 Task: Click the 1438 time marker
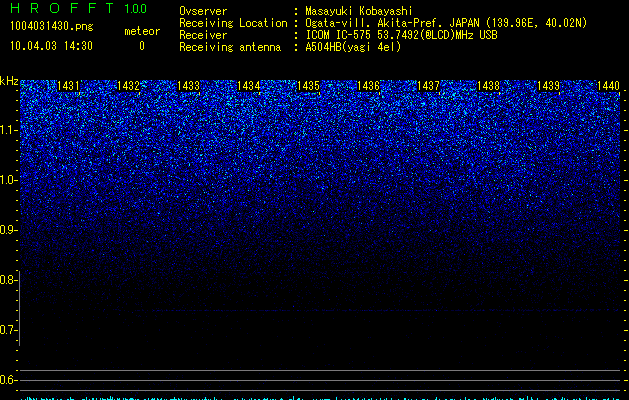tap(488, 86)
